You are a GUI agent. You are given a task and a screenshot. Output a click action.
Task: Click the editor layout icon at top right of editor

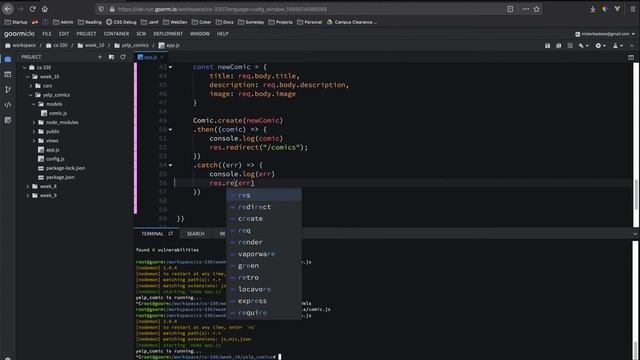click(x=631, y=58)
